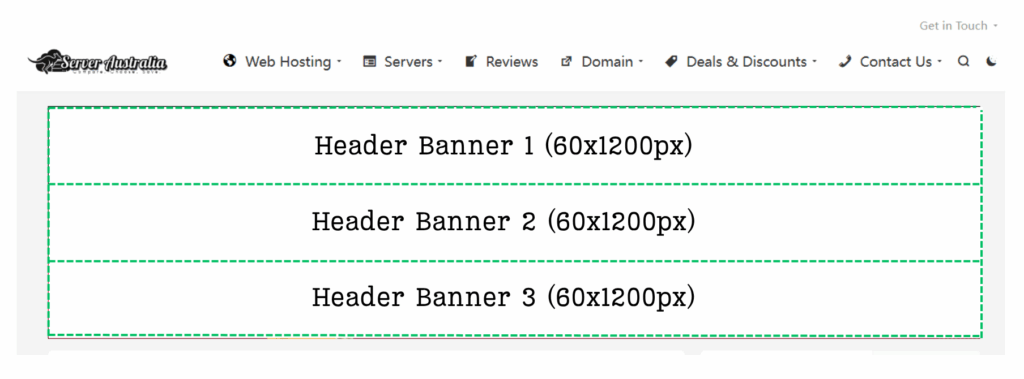
Task: Click the Header Banner 2 ad slot
Action: point(515,223)
